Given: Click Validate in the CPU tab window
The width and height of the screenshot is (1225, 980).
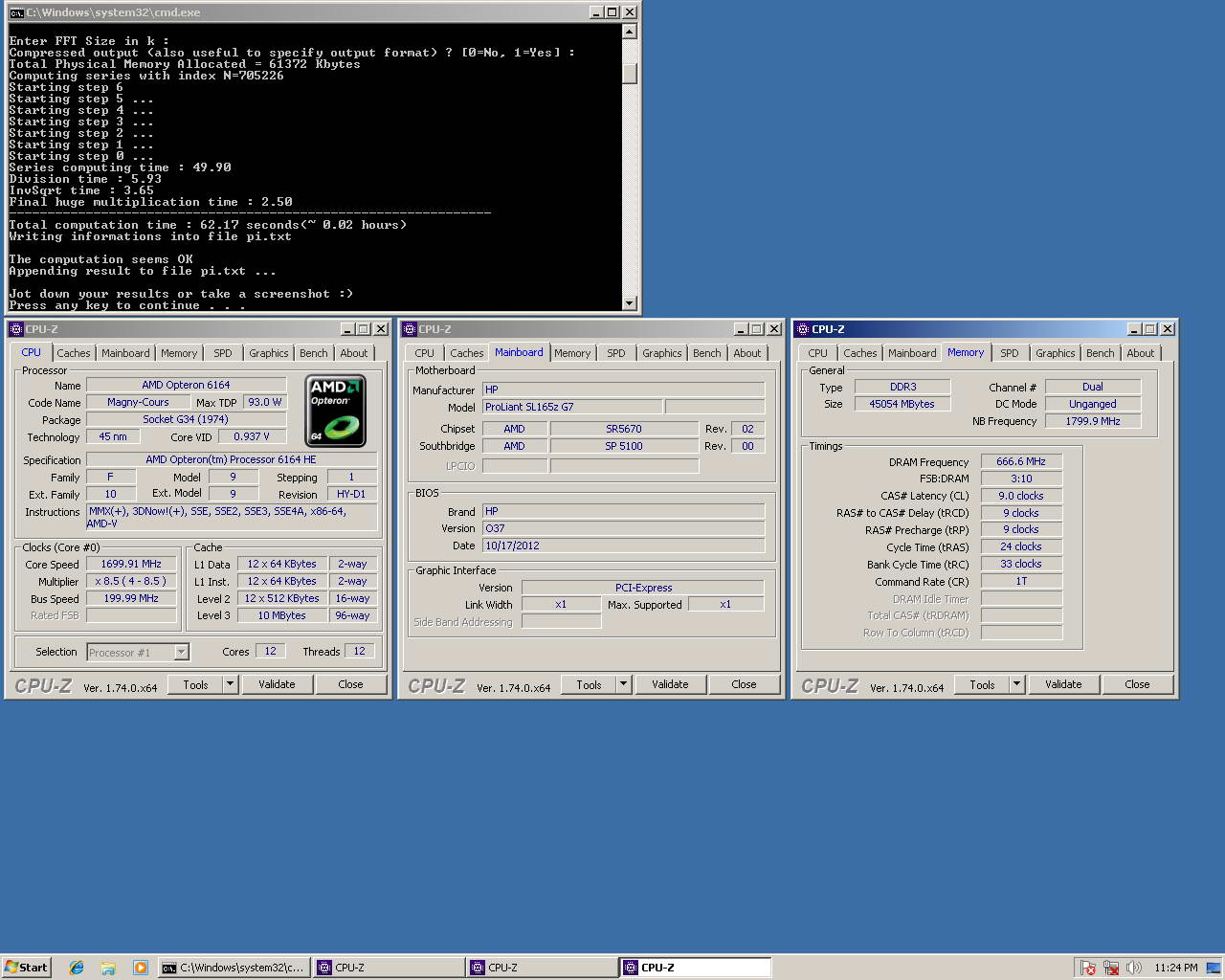Looking at the screenshot, I should 277,684.
